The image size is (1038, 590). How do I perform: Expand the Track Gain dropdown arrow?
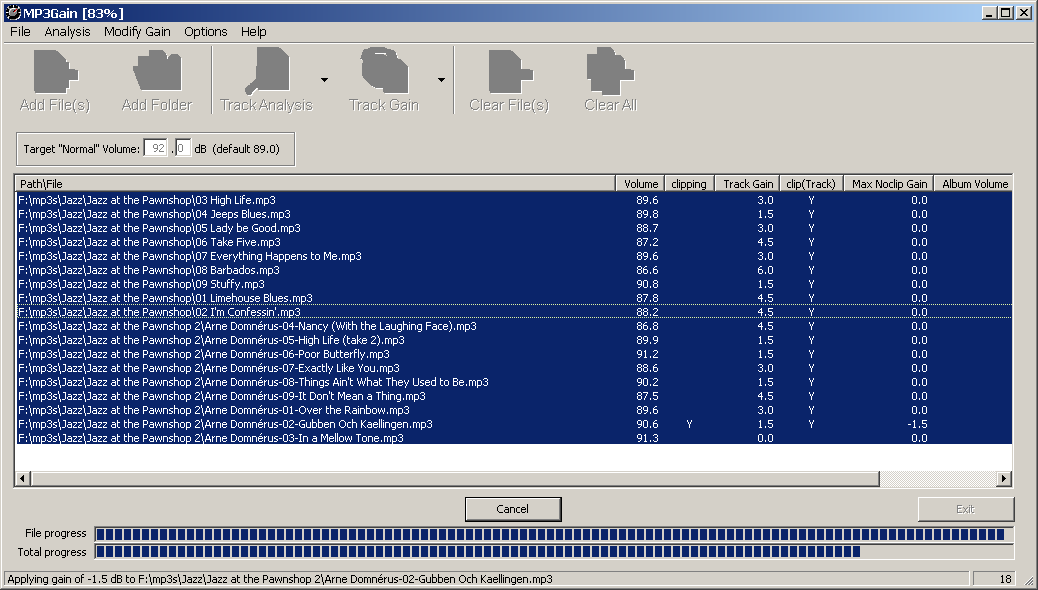point(441,79)
